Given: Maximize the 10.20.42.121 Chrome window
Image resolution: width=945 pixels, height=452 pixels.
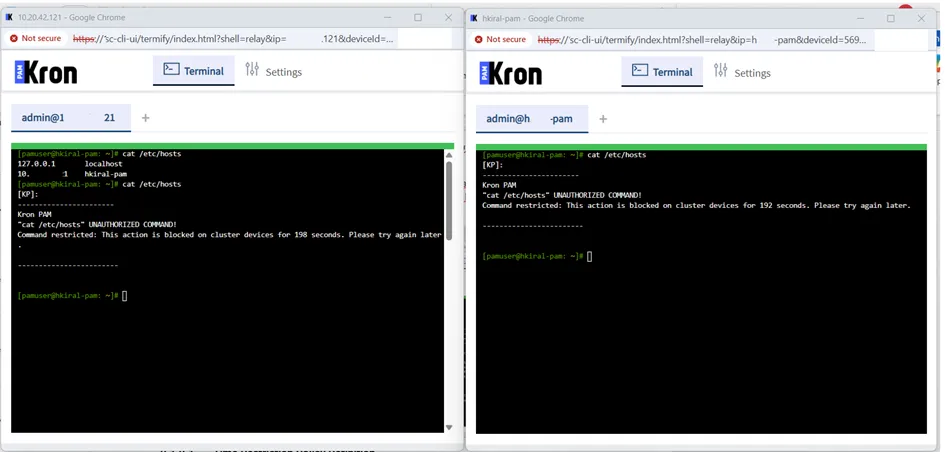Looking at the screenshot, I should pos(418,17).
